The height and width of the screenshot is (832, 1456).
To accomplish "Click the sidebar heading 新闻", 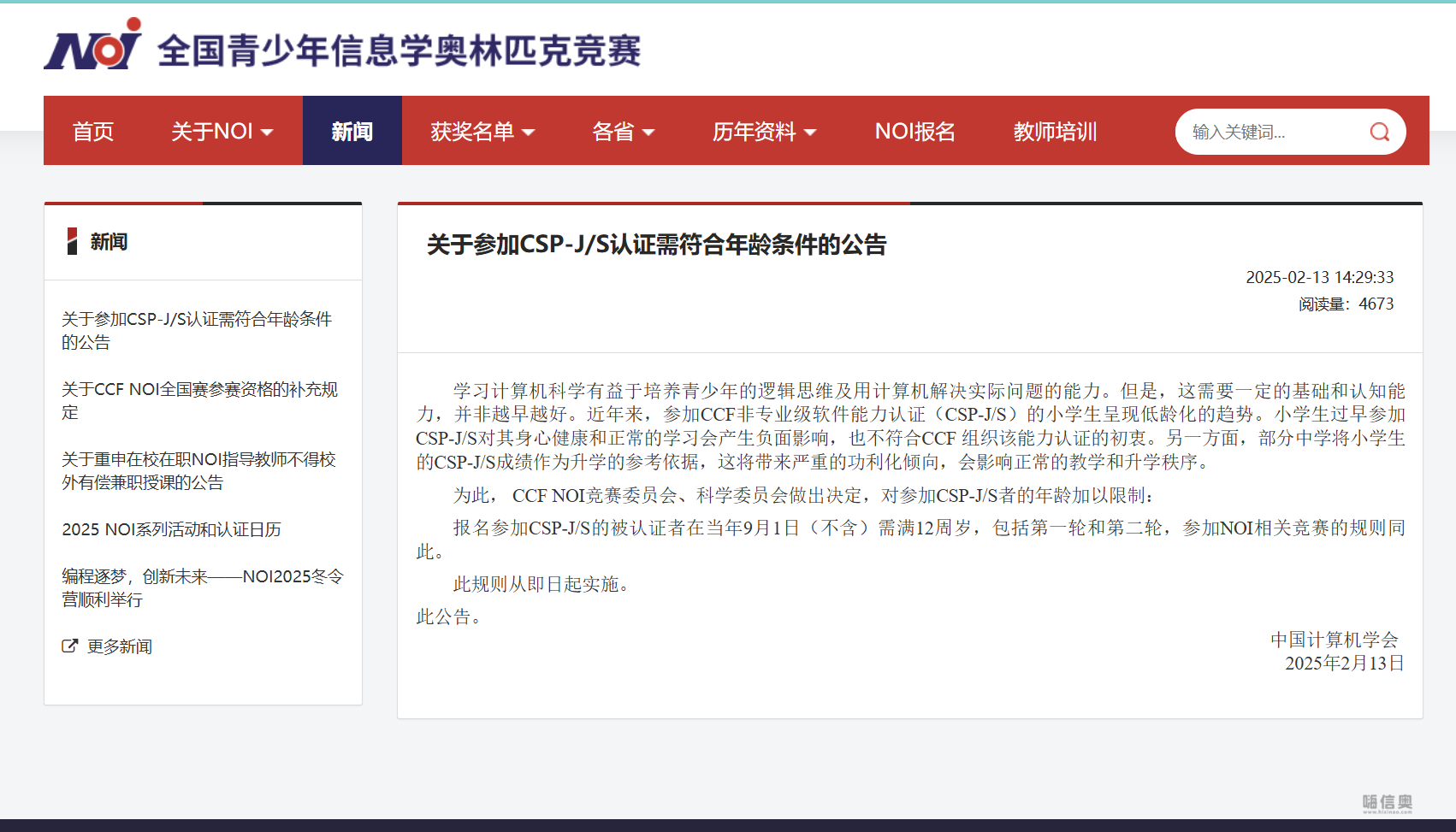I will 109,242.
